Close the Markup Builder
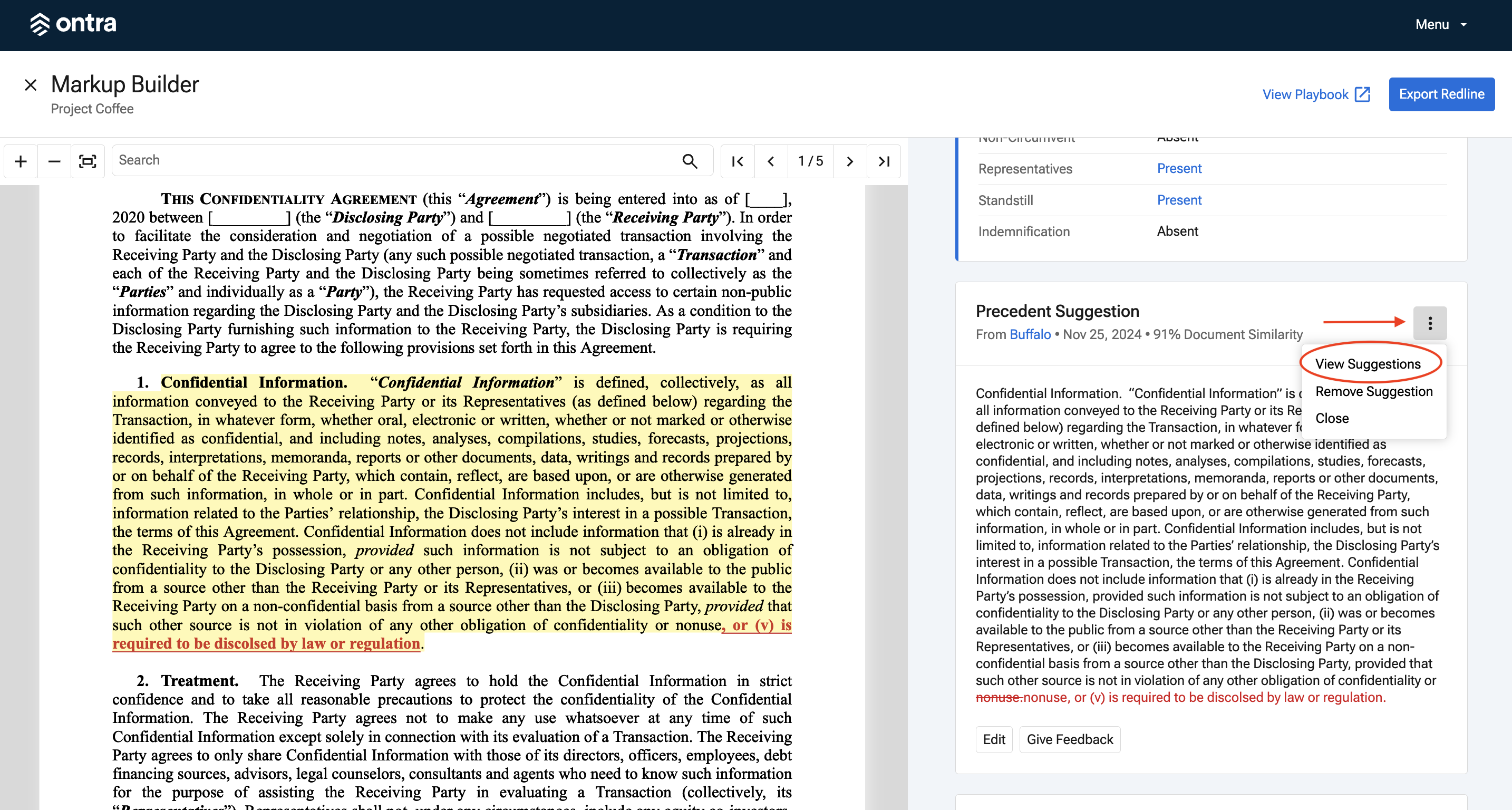Viewport: 1512px width, 810px height. (x=31, y=85)
